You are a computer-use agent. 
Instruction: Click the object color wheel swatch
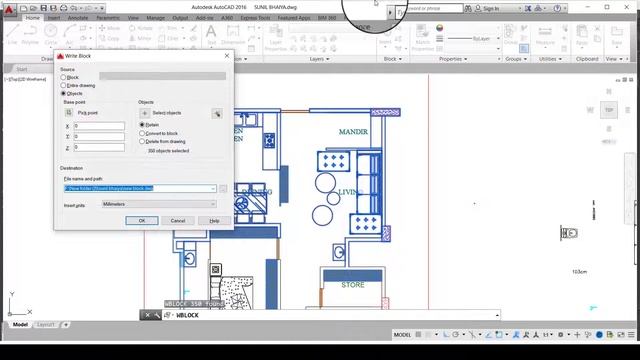pos(440,28)
